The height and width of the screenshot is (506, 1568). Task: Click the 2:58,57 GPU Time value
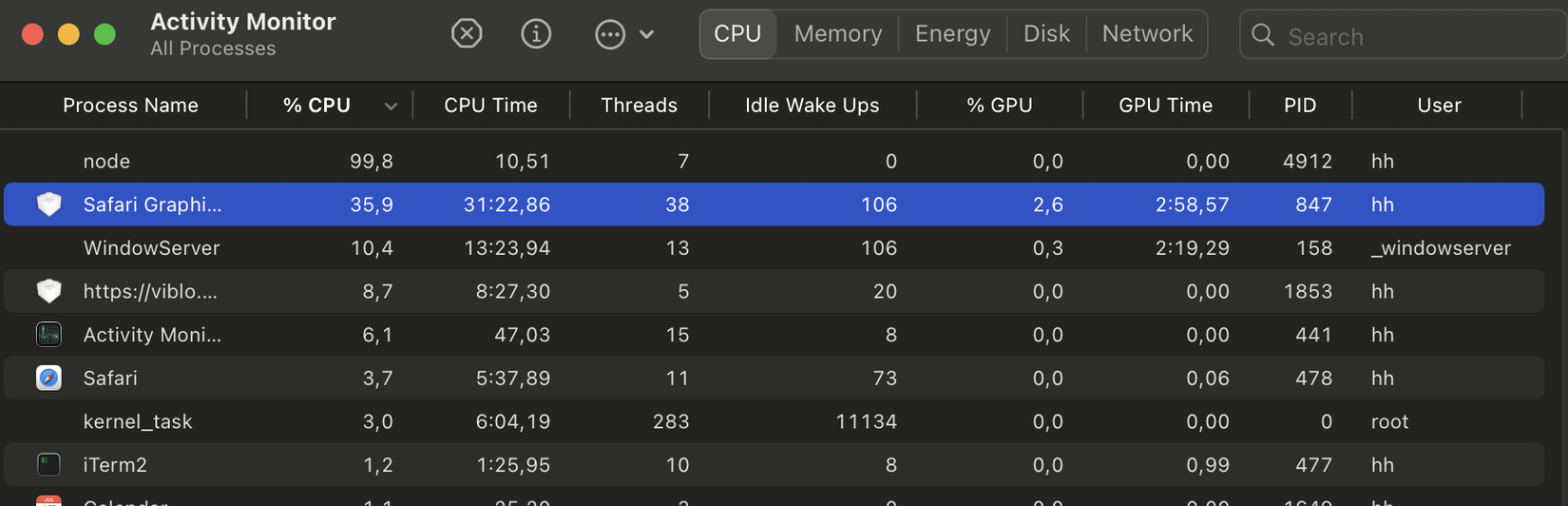1193,204
